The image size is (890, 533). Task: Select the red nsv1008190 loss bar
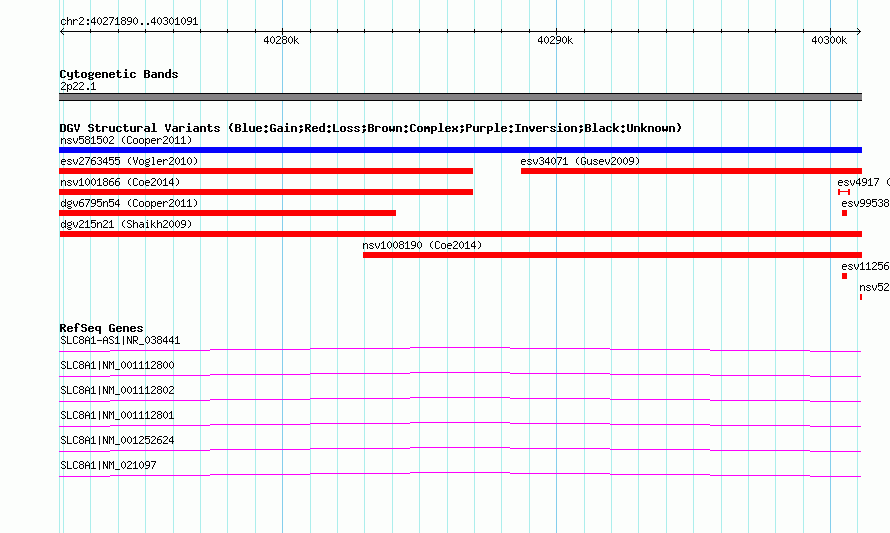click(612, 255)
